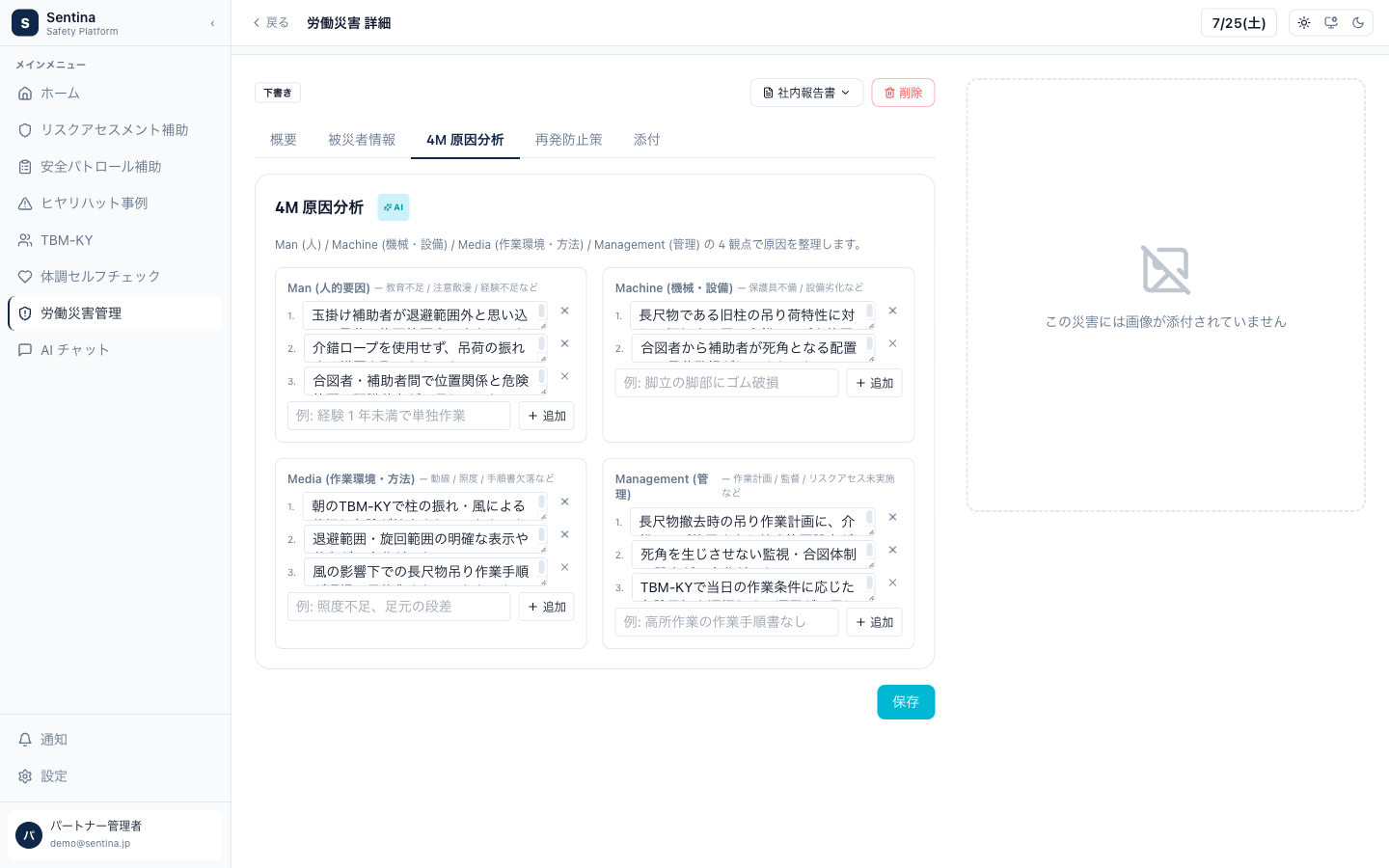Edit Media text 朝のTBM-KYで柱の振れ
Viewport: 1389px width, 868px height.
tap(425, 506)
